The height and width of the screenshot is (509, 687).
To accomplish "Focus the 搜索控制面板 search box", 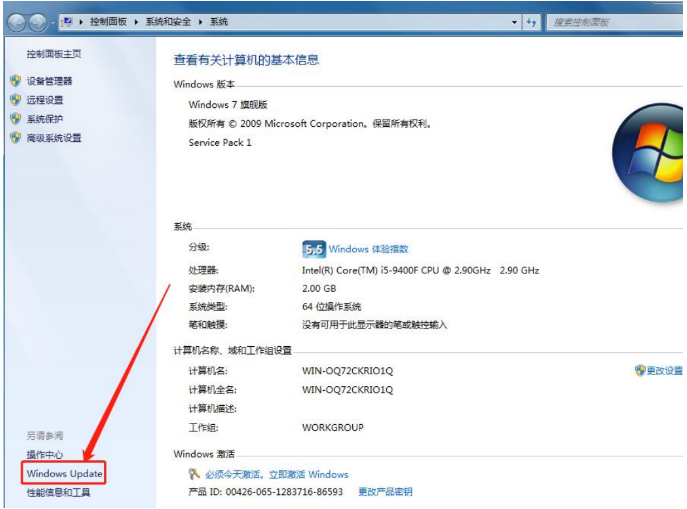I will coord(615,22).
